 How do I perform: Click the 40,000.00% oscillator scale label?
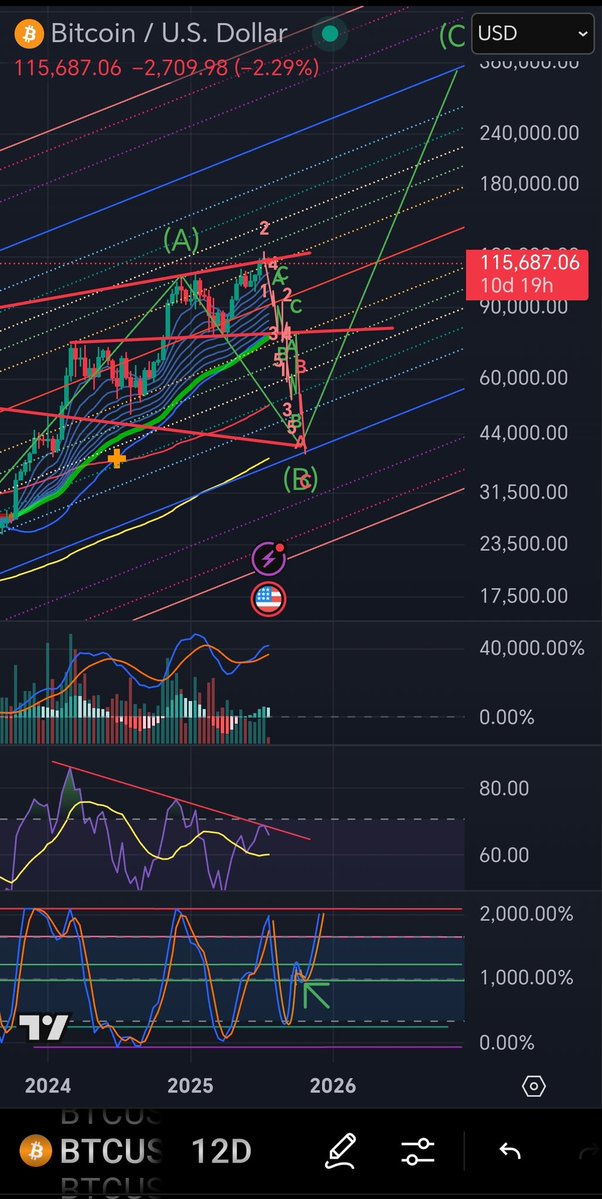[532, 648]
